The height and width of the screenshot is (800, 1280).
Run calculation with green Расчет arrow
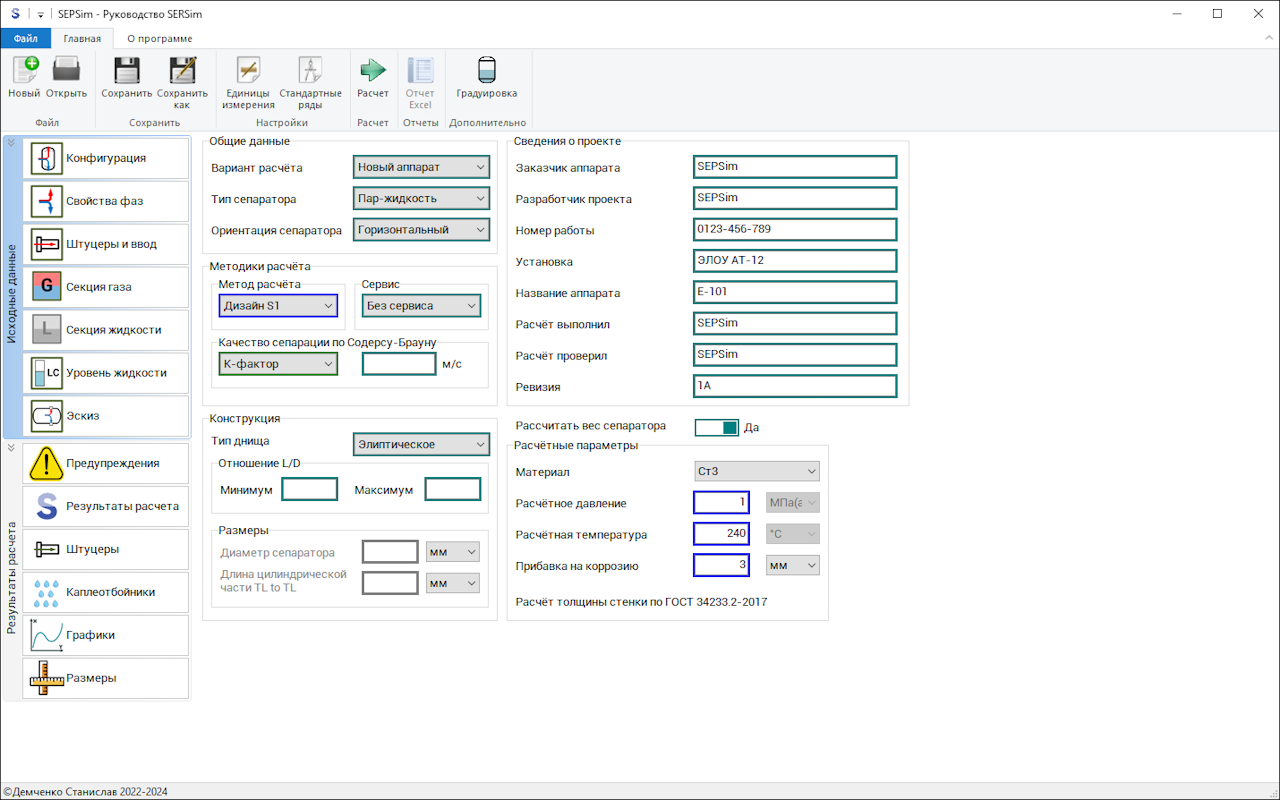tap(373, 71)
